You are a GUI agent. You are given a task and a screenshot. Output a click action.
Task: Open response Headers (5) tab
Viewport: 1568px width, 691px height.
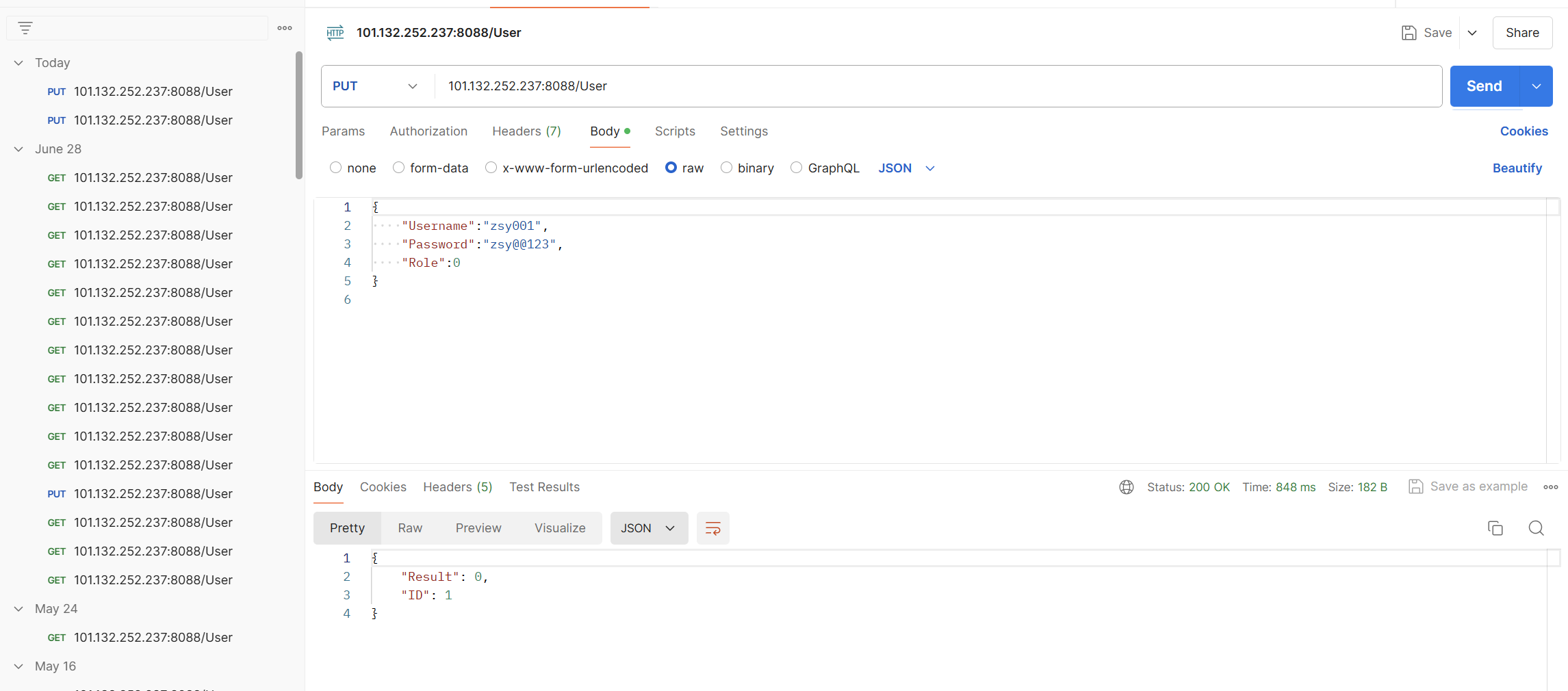click(457, 487)
